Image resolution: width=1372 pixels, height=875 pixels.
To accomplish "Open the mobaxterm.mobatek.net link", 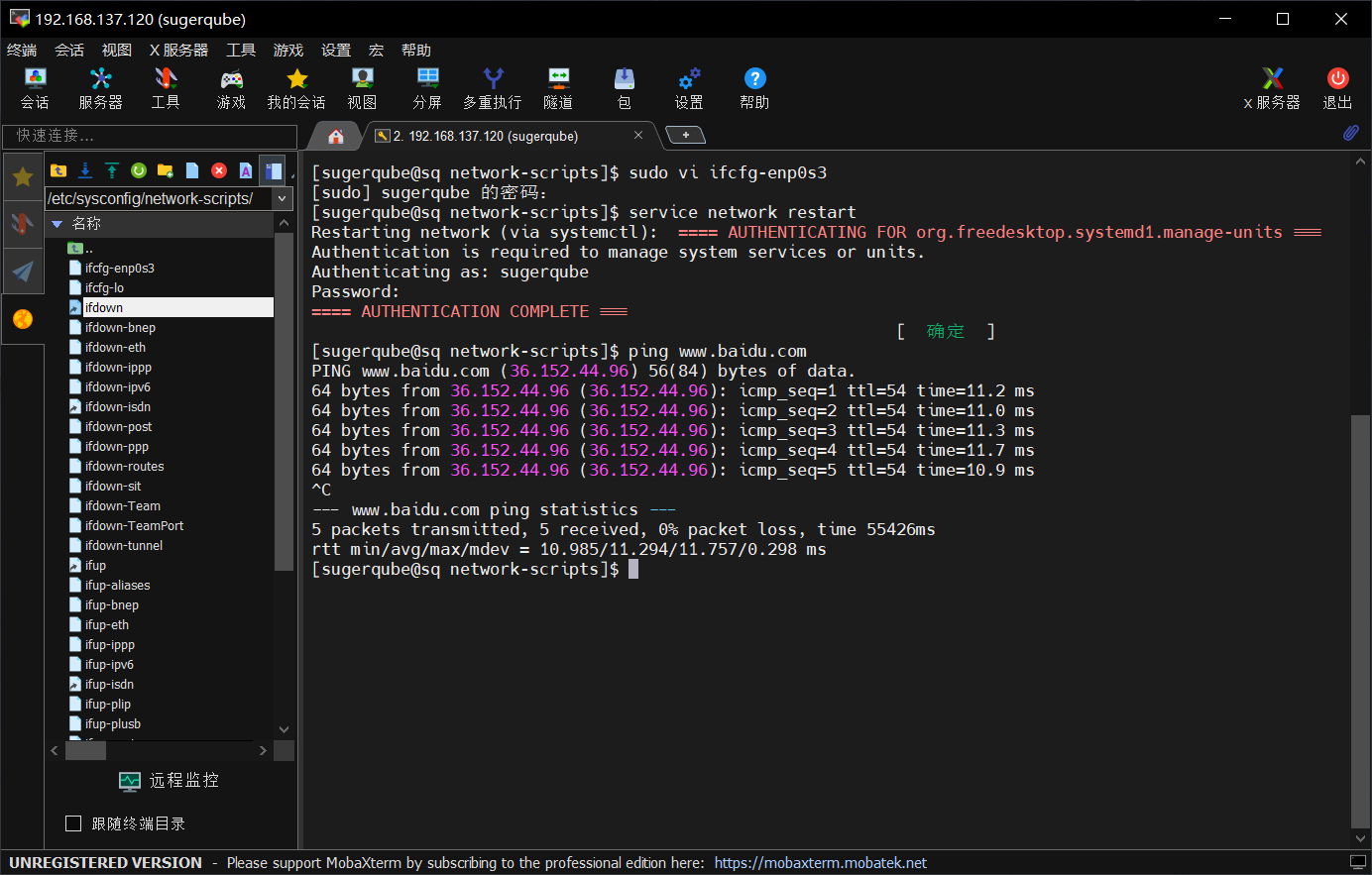I will point(820,863).
